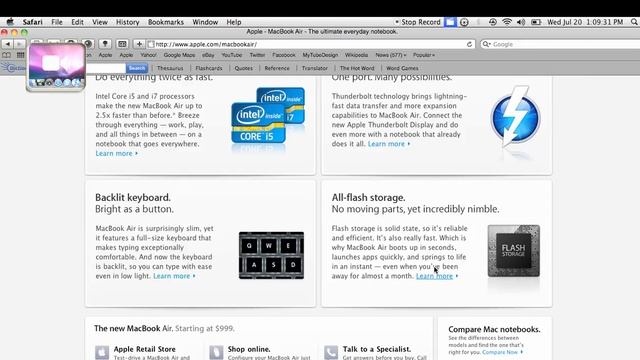
Task: Open the Wikipedia bookmark
Action: point(356,55)
